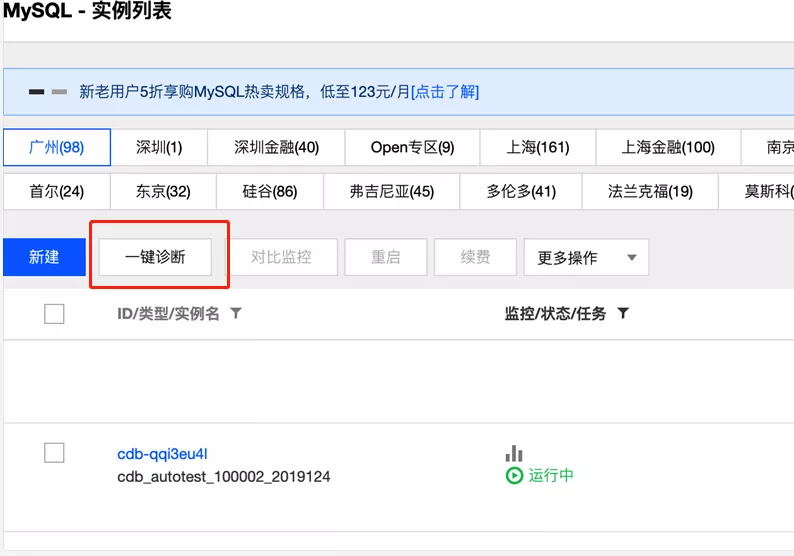This screenshot has height=556, width=794.
Task: Open the monitoring chart icon for cdb-qqi3eu4l
Action: 513,453
